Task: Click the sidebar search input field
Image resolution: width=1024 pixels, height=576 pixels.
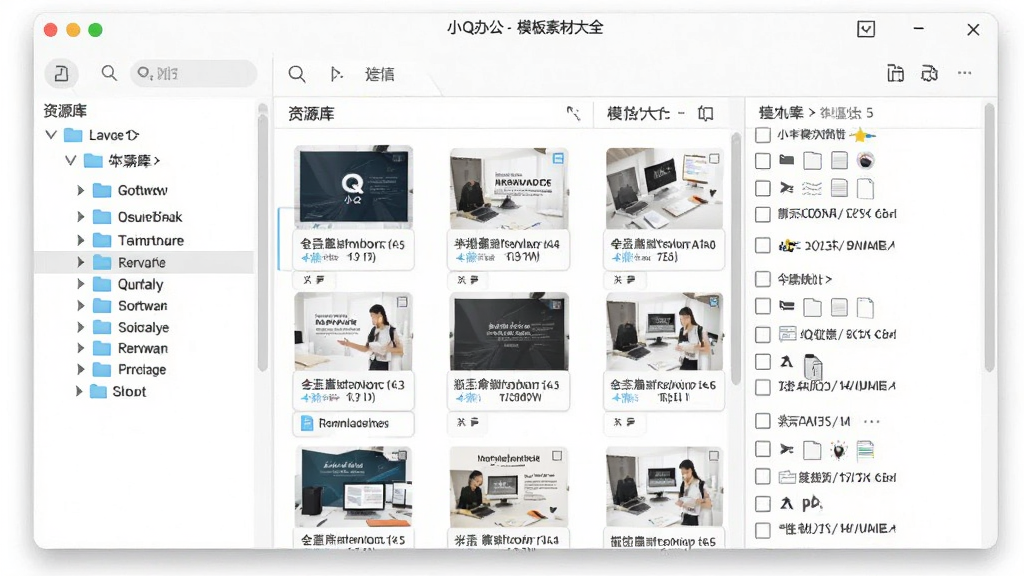Action: 193,73
